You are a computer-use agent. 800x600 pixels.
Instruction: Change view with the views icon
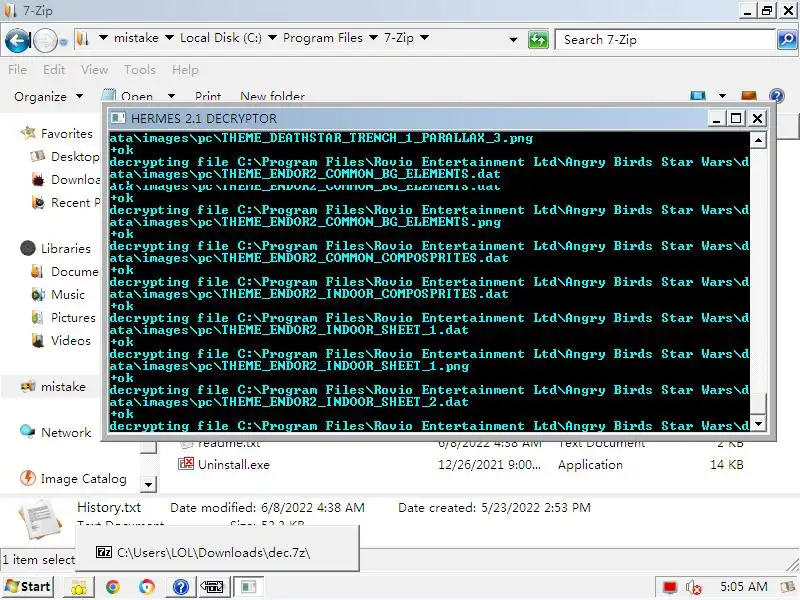point(697,95)
